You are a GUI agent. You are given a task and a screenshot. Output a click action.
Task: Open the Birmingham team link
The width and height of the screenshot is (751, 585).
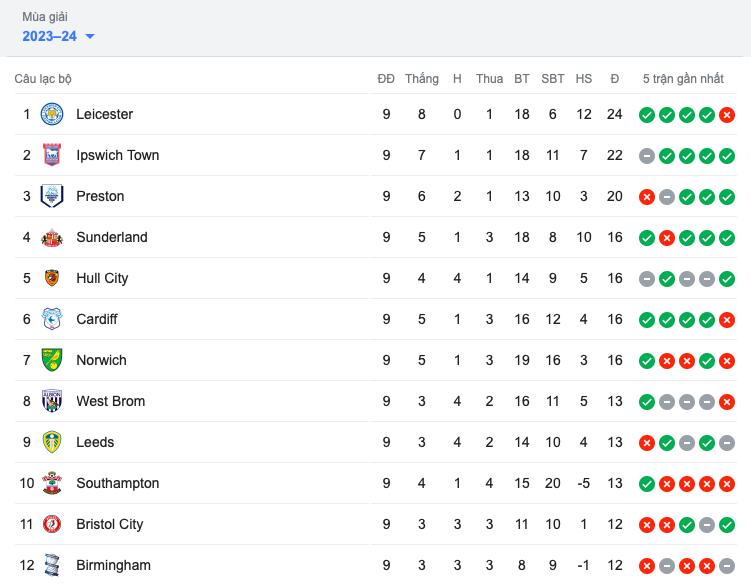(x=113, y=565)
